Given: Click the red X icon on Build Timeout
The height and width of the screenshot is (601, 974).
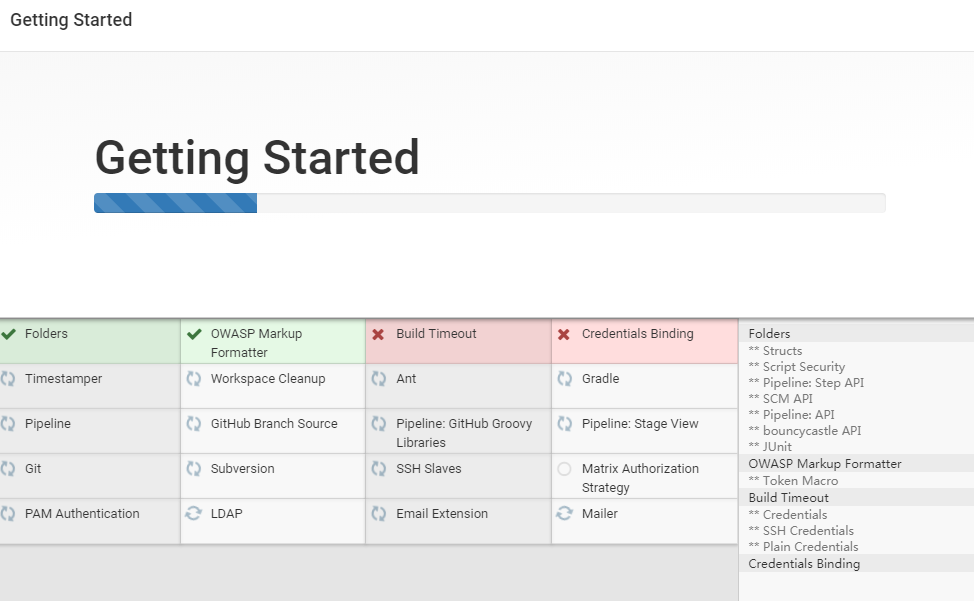Looking at the screenshot, I should [378, 334].
